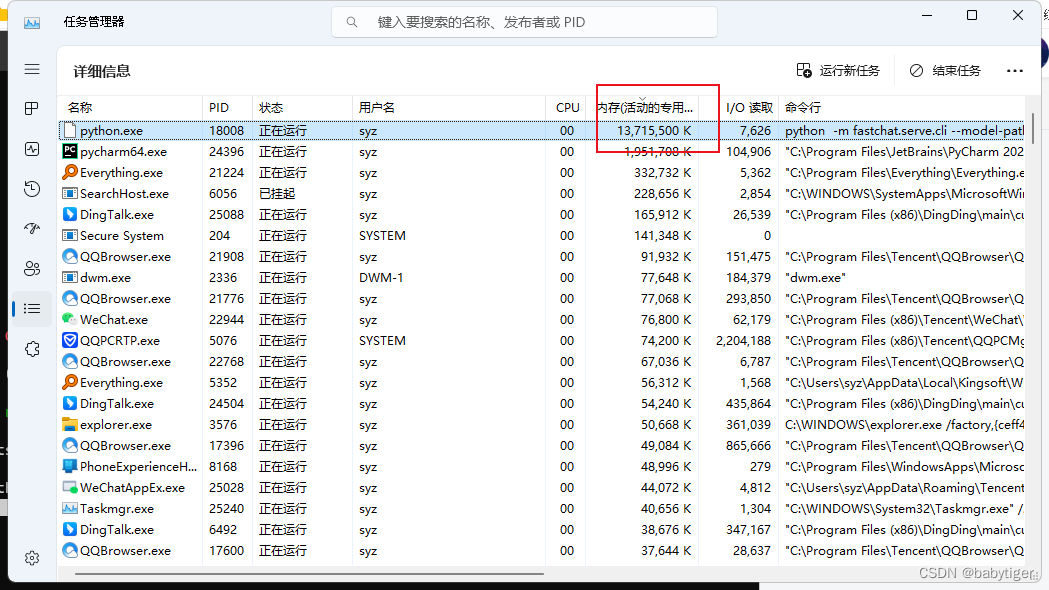This screenshot has height=590, width=1049.
Task: Click the command line text "dwm.exe"
Action: pyautogui.click(x=815, y=278)
